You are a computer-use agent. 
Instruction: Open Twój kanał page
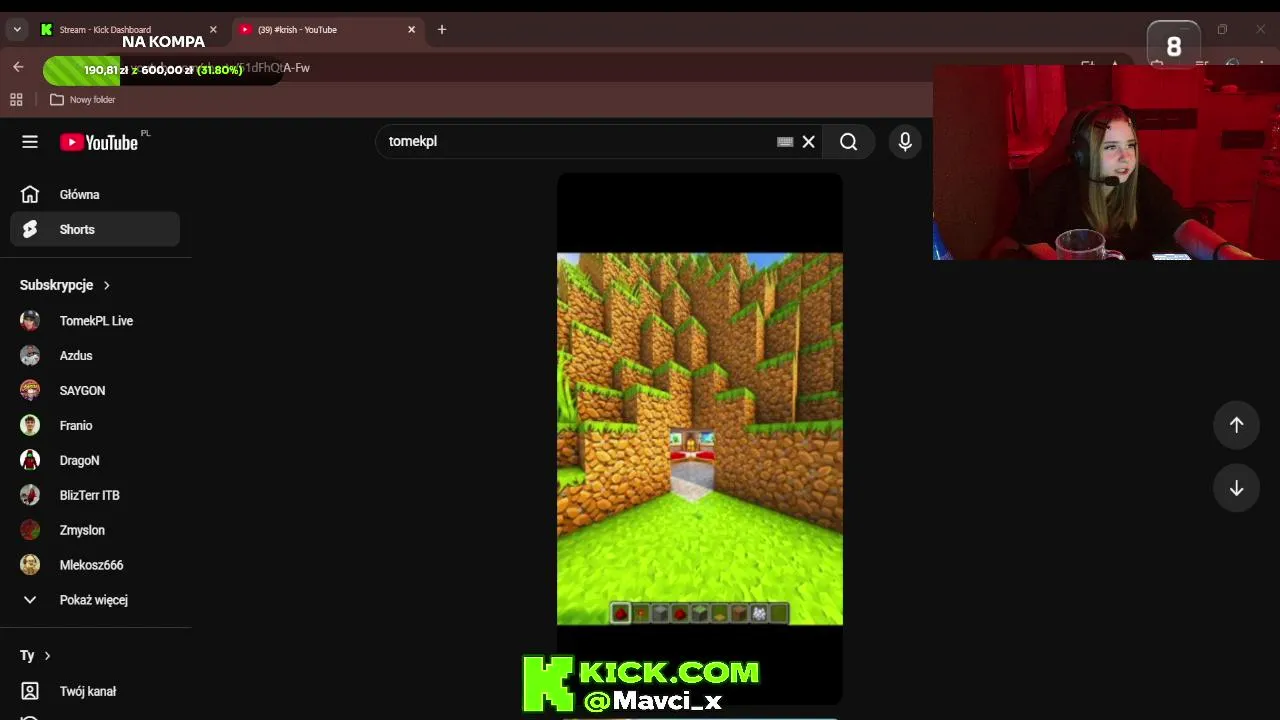[x=95, y=691]
